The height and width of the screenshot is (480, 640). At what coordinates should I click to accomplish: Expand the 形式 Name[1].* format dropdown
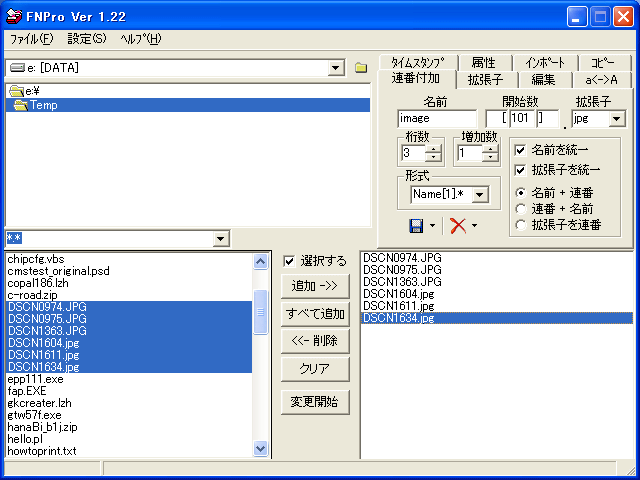[x=480, y=195]
